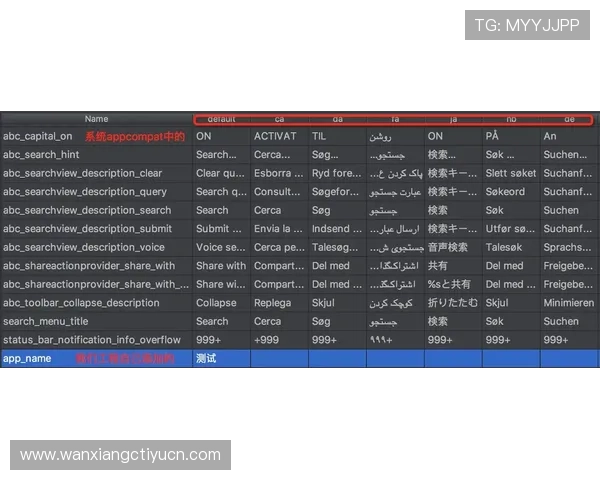Select the search_menu_title key

click(x=45, y=321)
